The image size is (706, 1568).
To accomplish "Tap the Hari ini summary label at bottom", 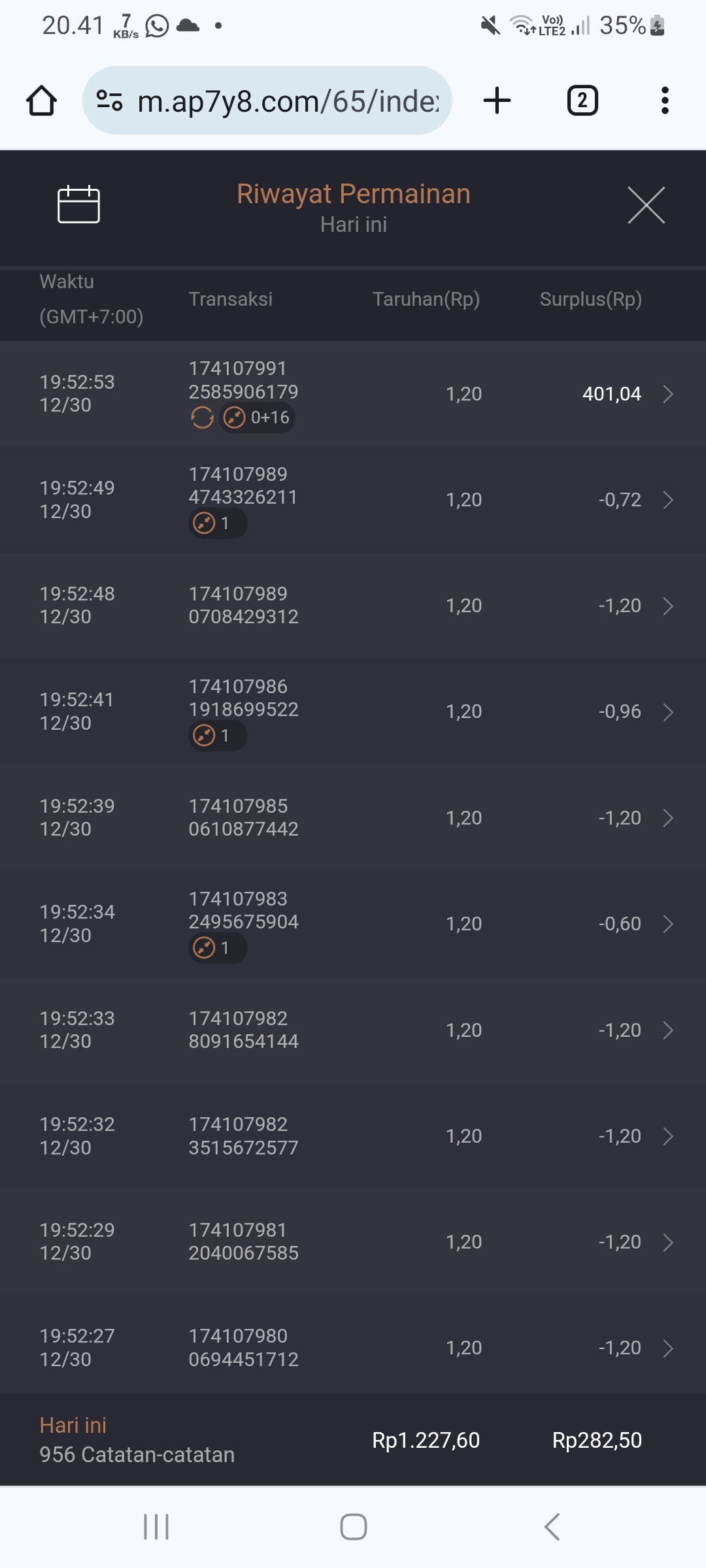I will coord(73,1425).
